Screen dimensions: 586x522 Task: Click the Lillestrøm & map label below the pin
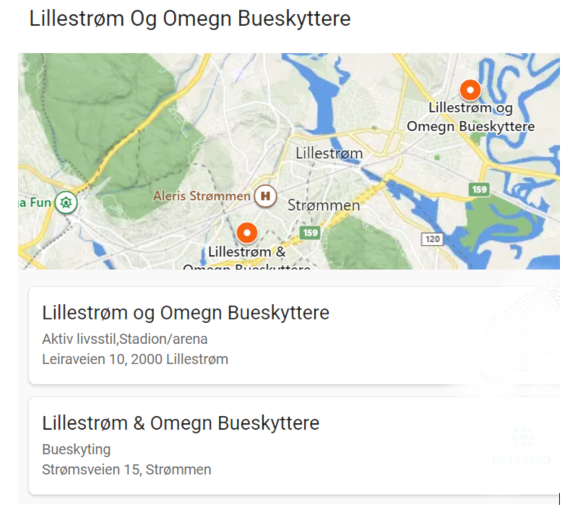coord(247,252)
